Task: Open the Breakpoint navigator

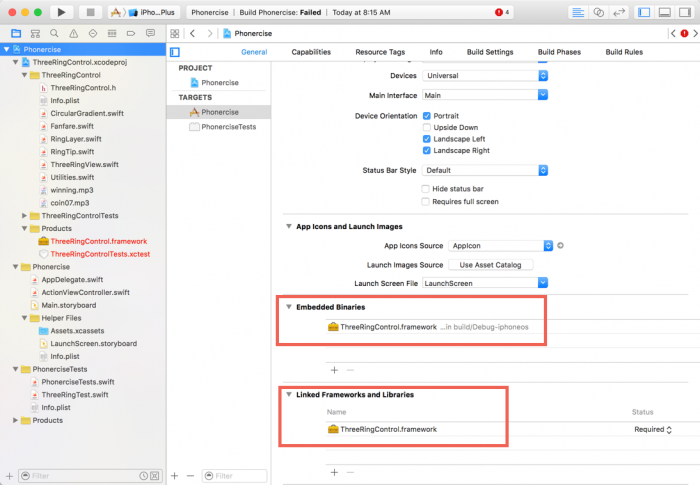Action: [x=131, y=33]
